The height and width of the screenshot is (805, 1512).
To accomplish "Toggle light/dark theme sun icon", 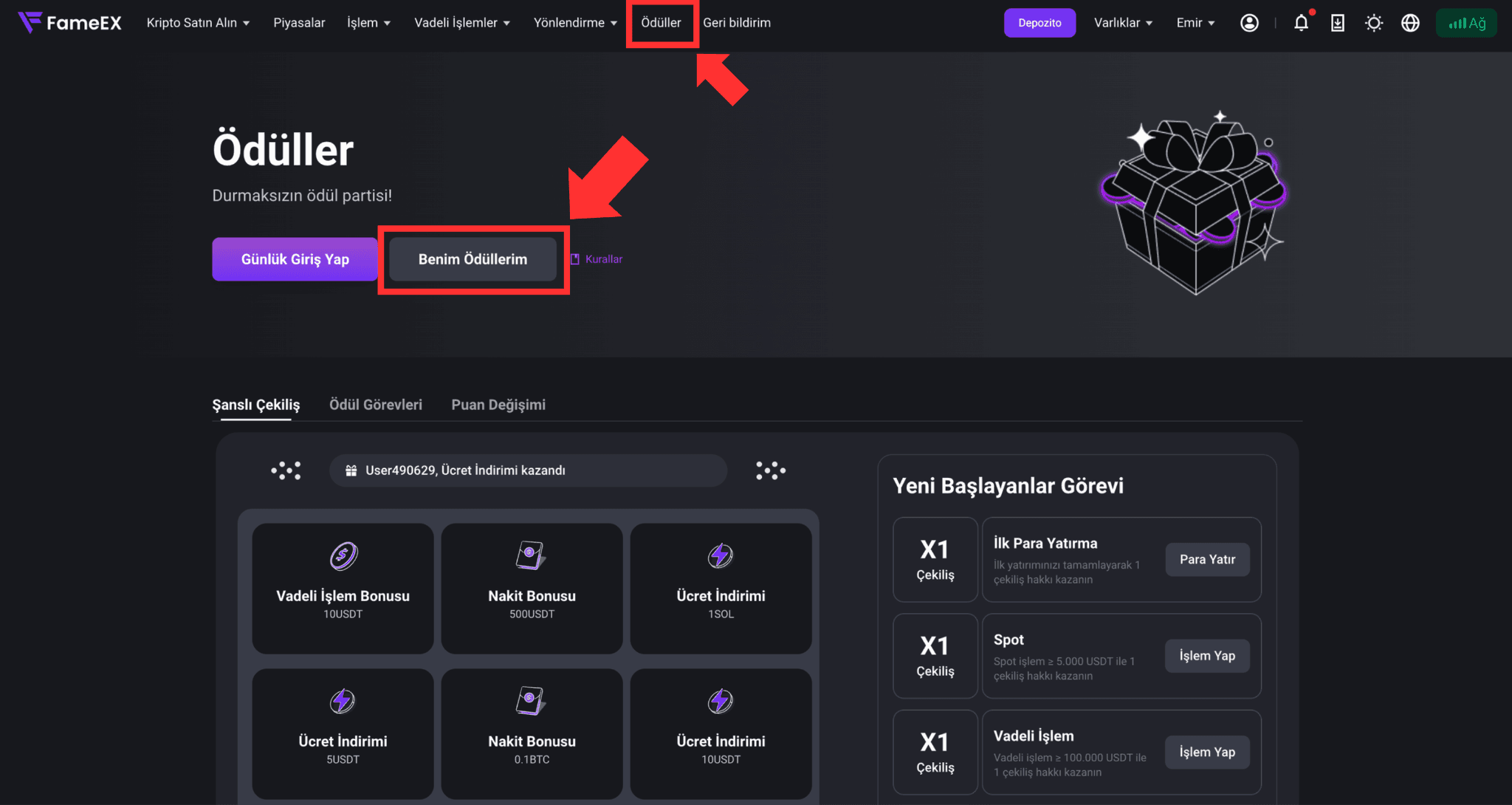I will click(1374, 23).
